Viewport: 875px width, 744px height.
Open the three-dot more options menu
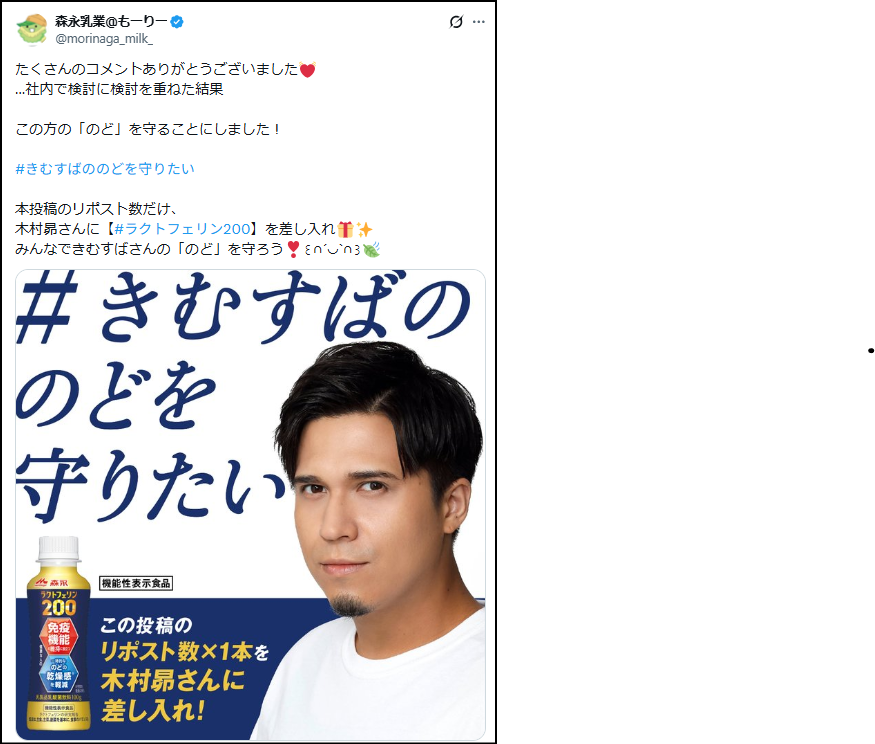pos(479,22)
